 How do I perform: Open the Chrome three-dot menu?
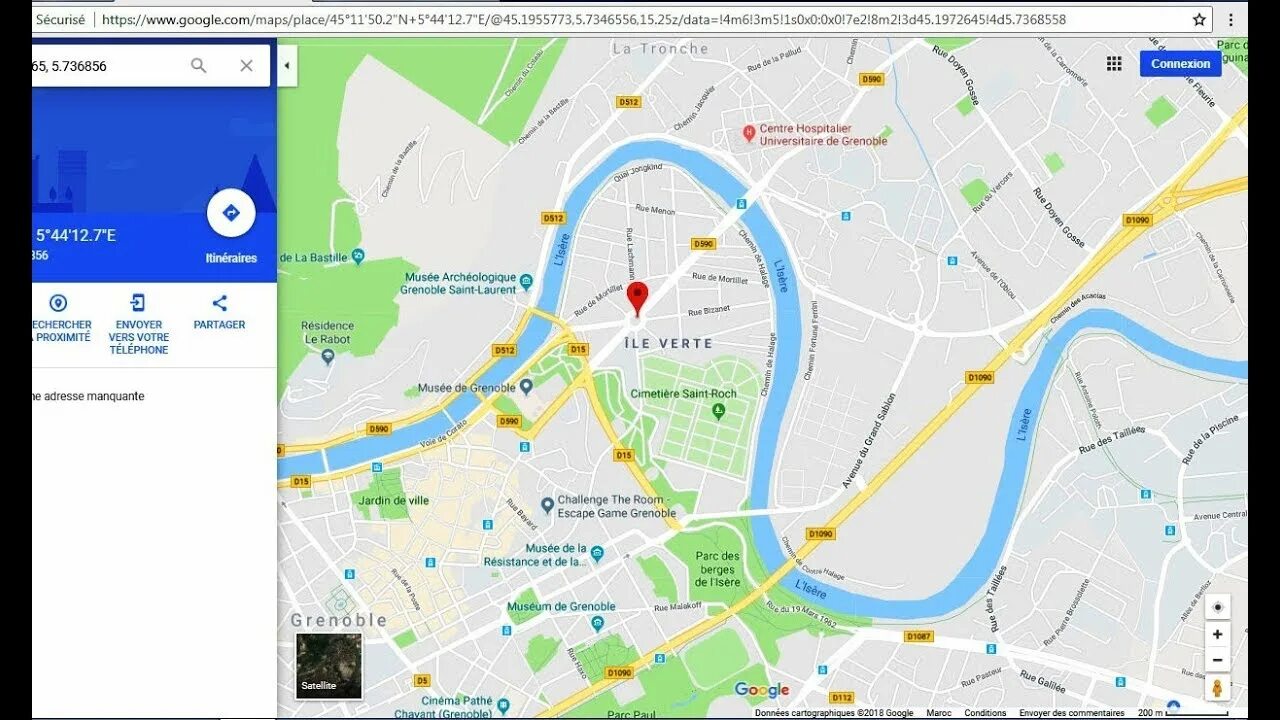1230,19
